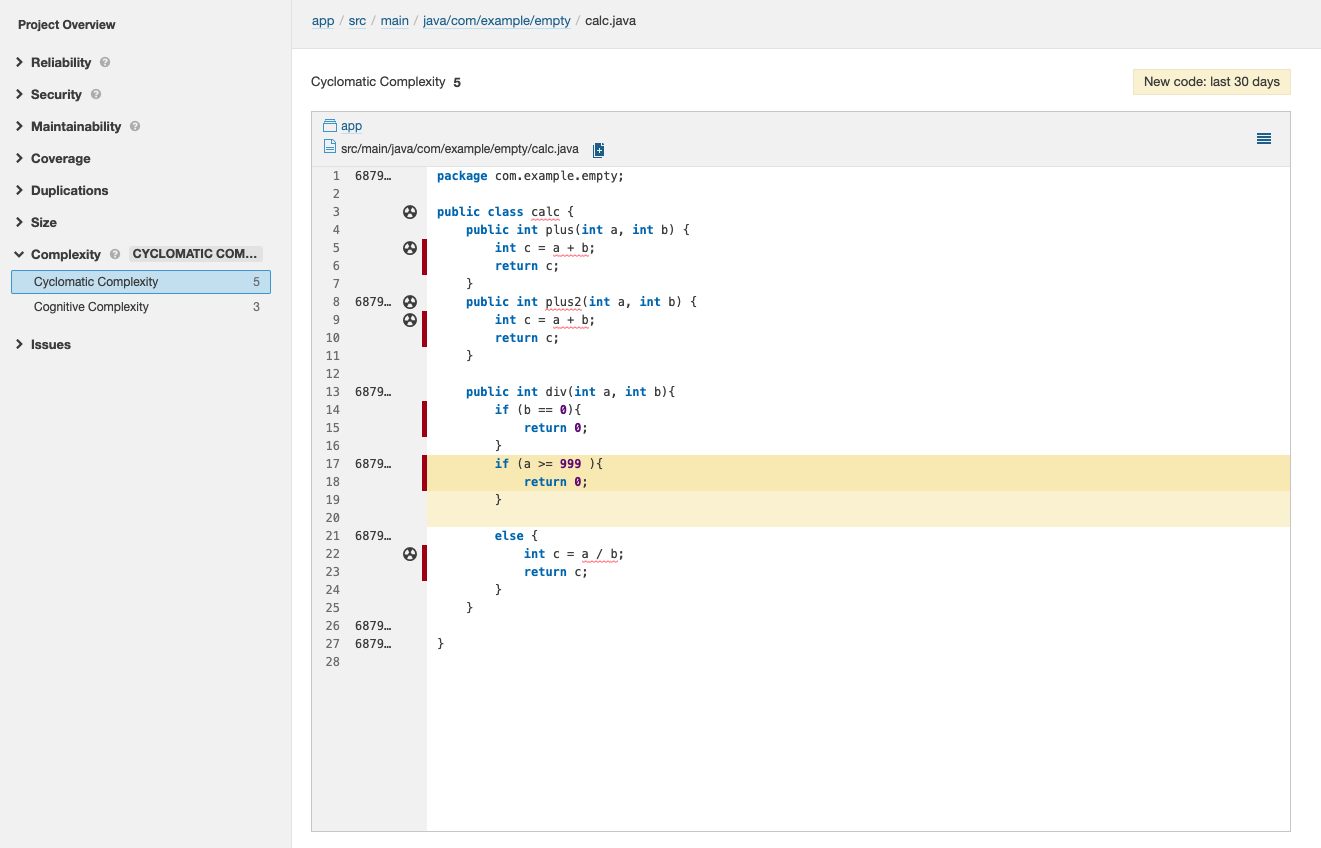Click the red coverage bar on line 14
Screen dimensions: 1321x848
pos(424,410)
